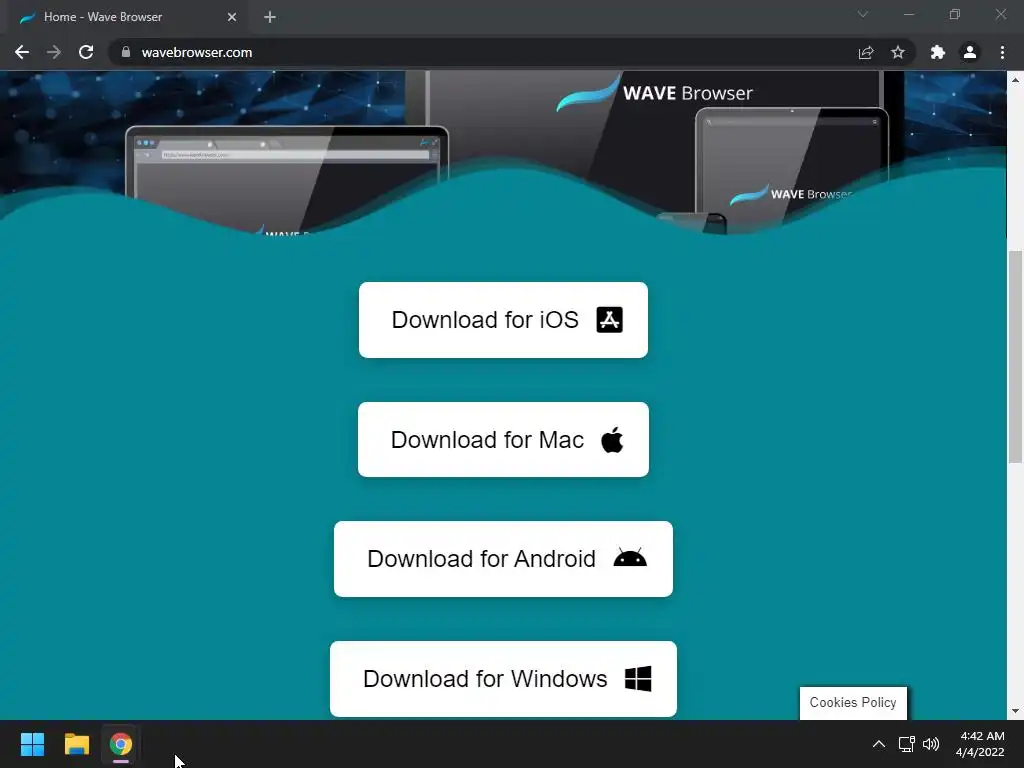Click the Download for Android button
Image resolution: width=1024 pixels, height=768 pixels.
[x=503, y=559]
